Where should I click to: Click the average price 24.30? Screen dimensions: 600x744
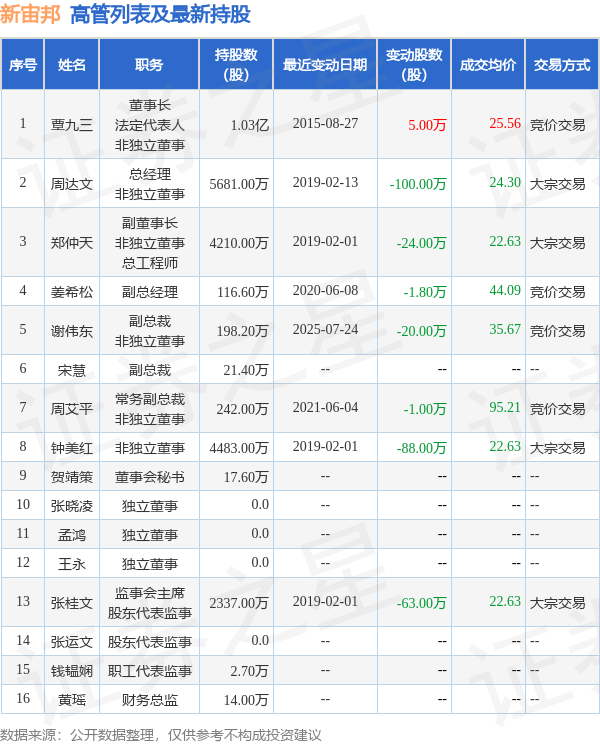[505, 182]
